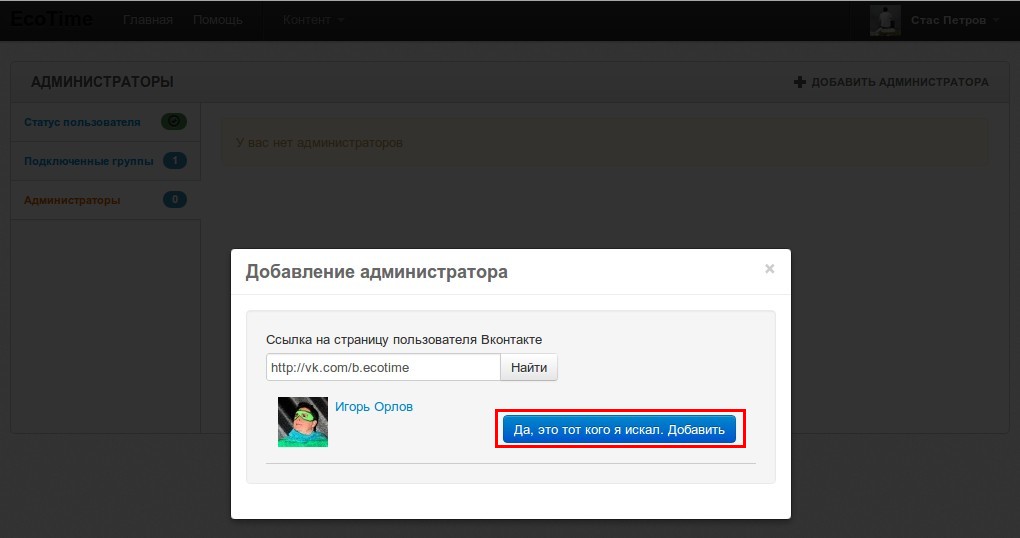Click the Vkontakte page URL input field
1020x538 pixels.
pyautogui.click(x=382, y=367)
